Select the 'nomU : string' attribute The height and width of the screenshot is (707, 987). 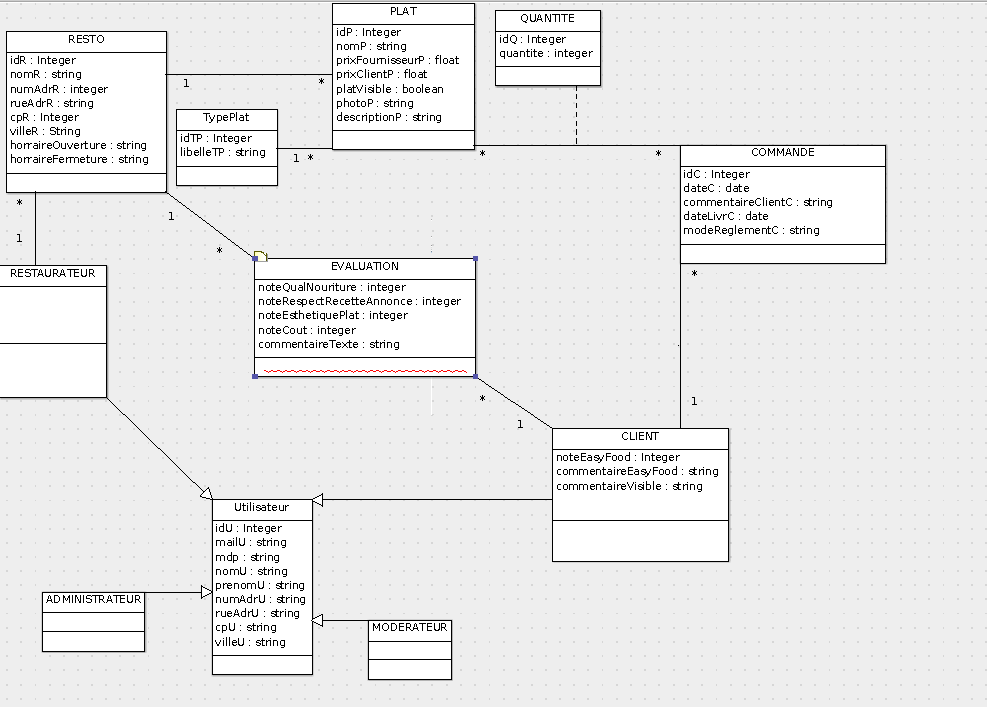[252, 571]
